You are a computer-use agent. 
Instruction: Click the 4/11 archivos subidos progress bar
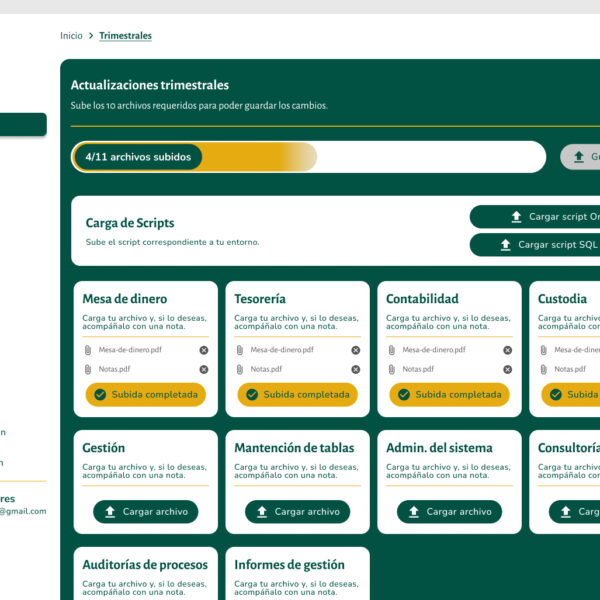point(308,157)
